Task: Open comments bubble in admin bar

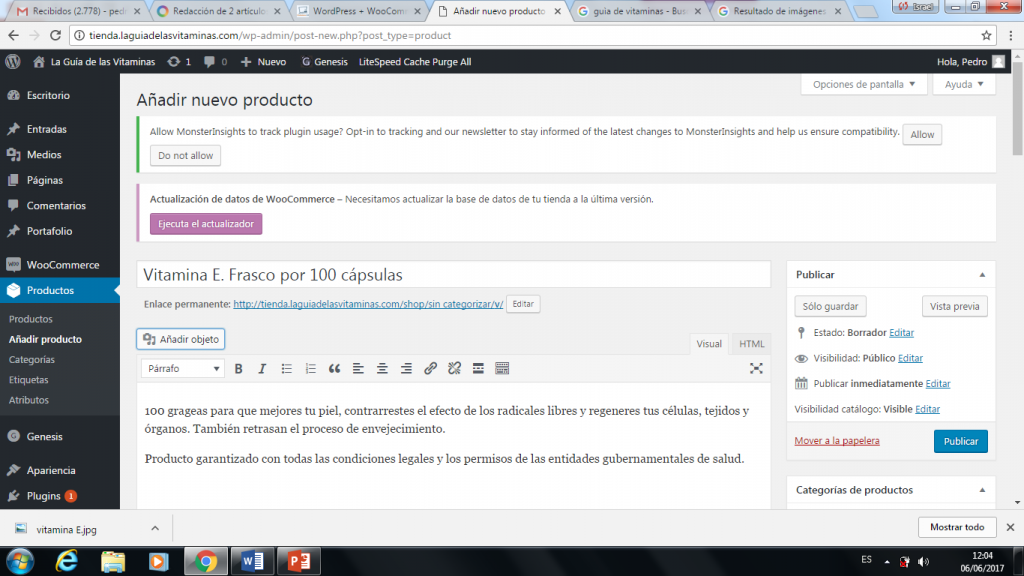Action: tap(216, 61)
